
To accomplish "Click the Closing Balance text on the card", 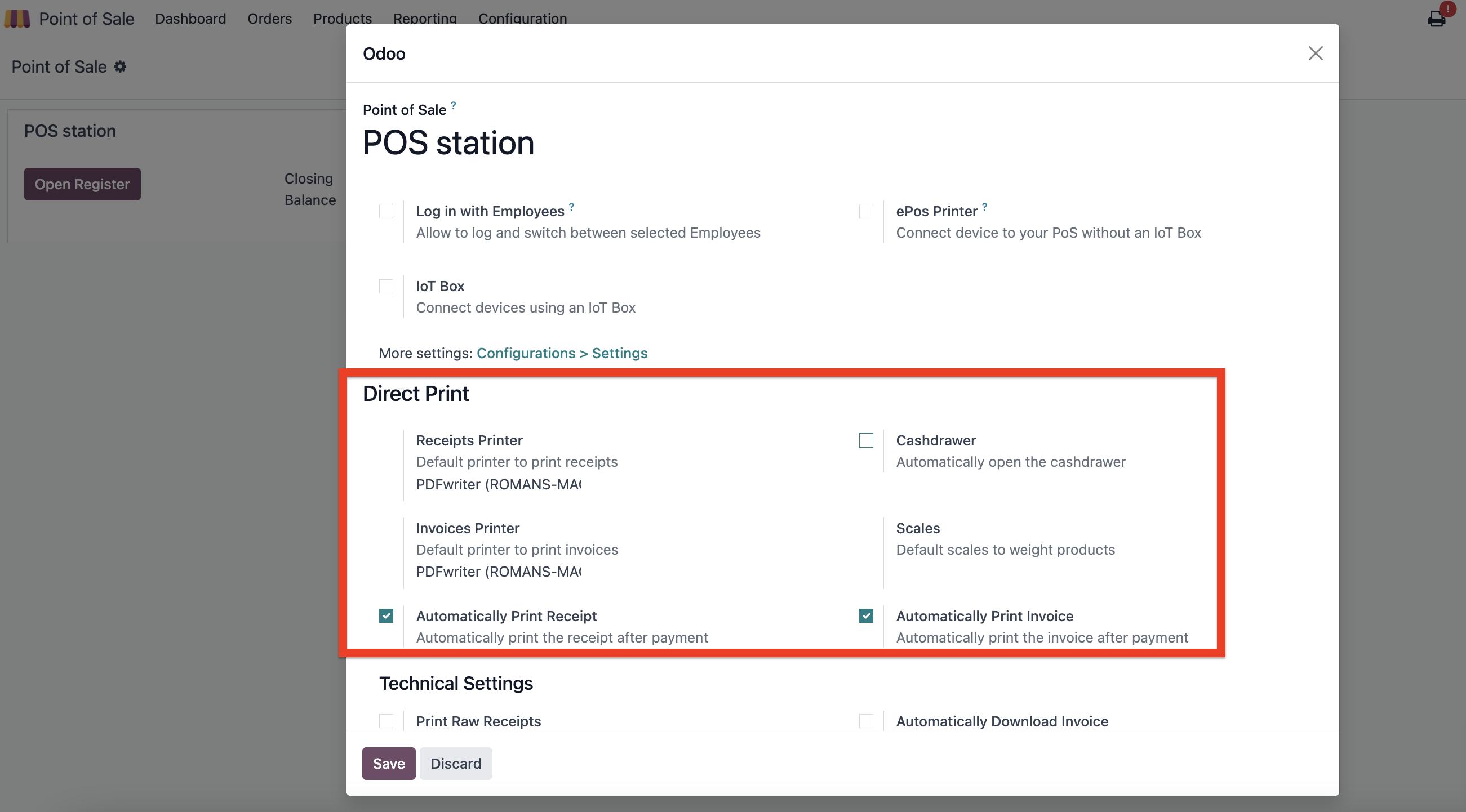I will 310,189.
